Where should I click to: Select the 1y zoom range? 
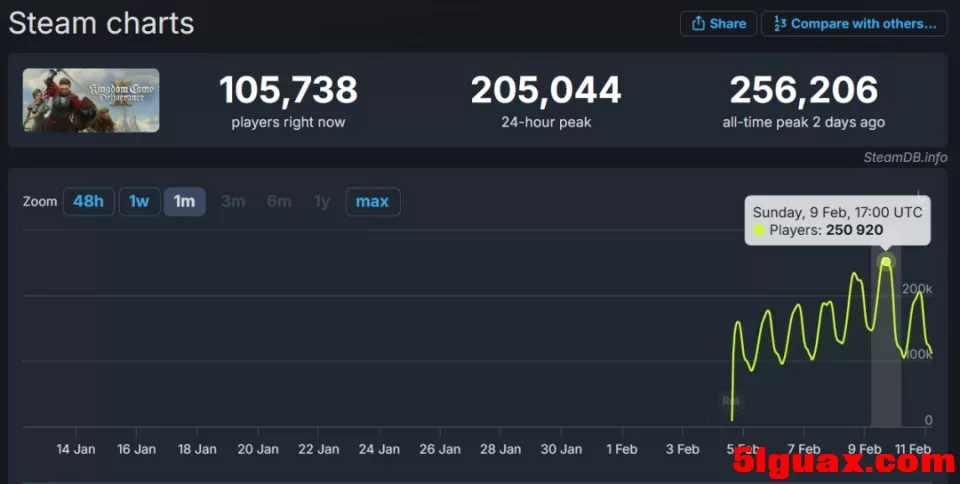pos(322,201)
